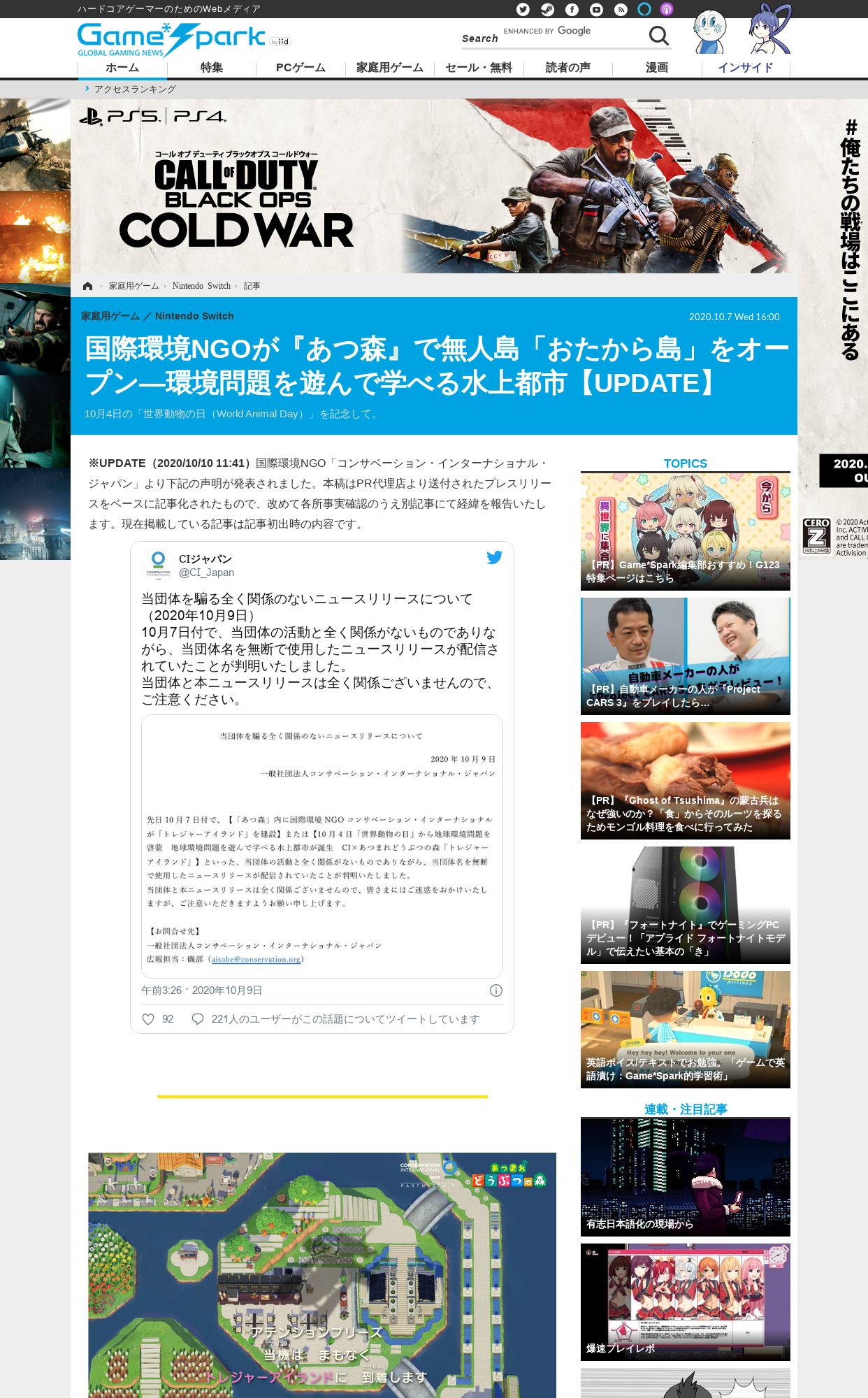The height and width of the screenshot is (1398, 868).
Task: Click the @CI_Japan handle
Action: point(206,572)
